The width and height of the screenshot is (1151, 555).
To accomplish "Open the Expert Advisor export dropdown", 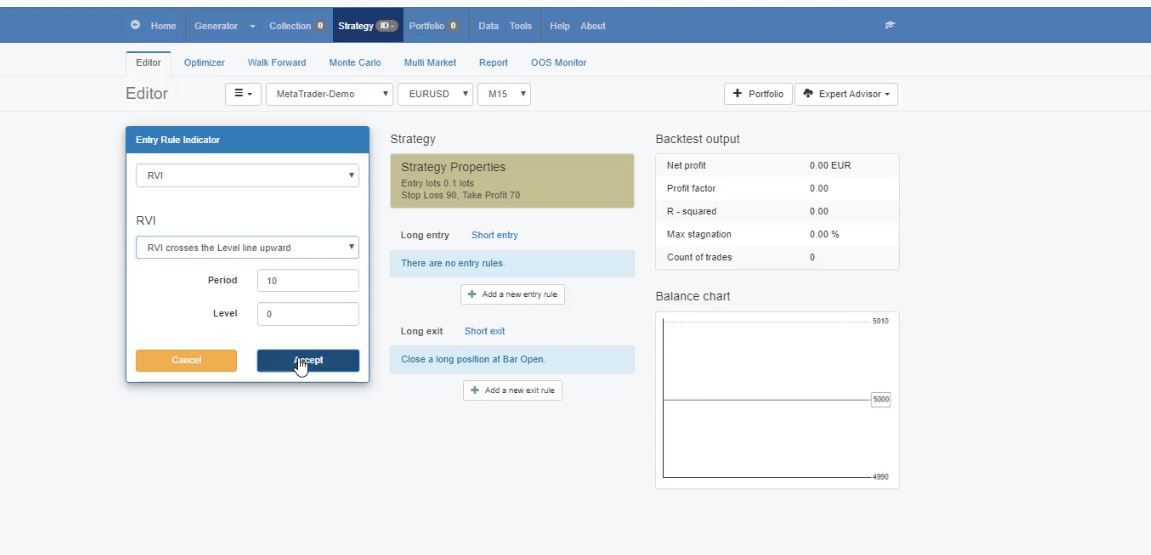I will tap(846, 94).
